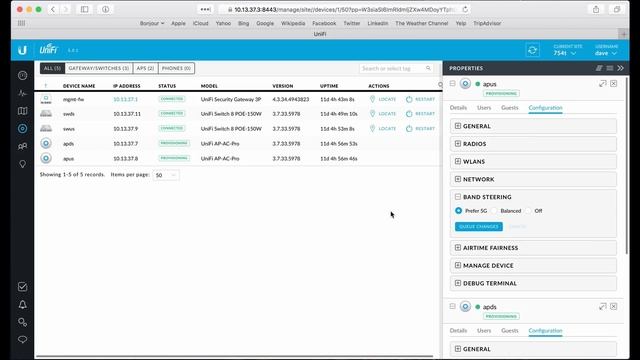Close the apds properties panel
This screenshot has width=640, height=360.
613,307
